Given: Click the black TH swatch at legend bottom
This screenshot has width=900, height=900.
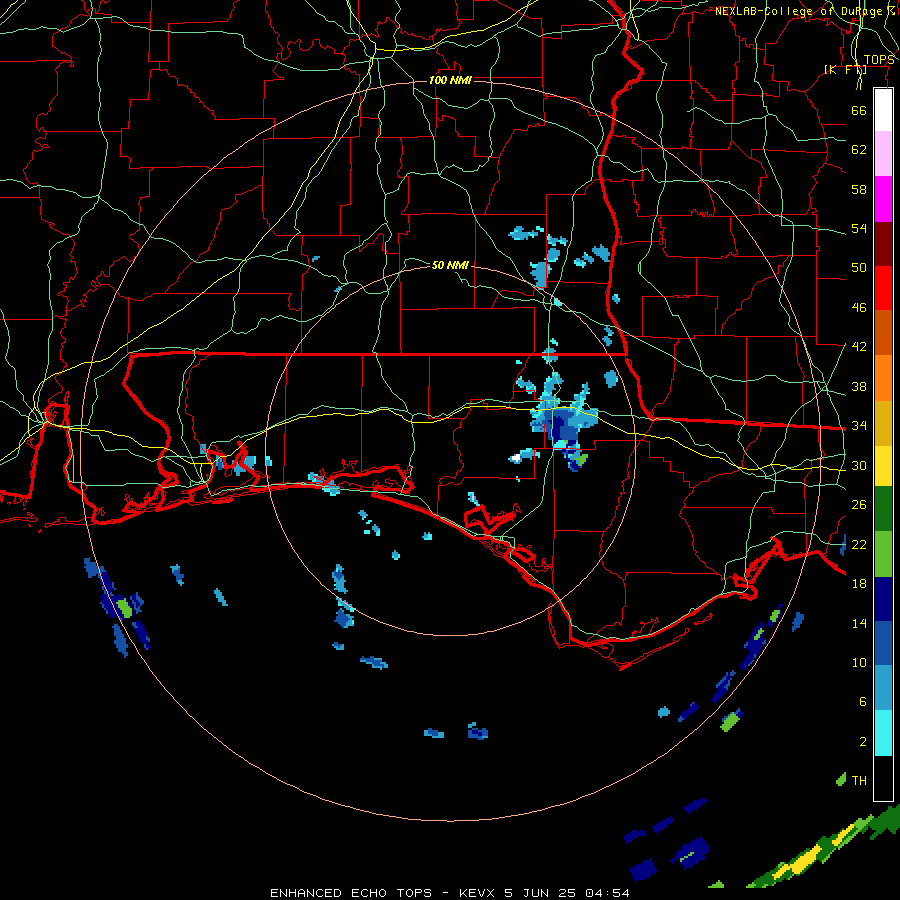Looking at the screenshot, I should (883, 778).
